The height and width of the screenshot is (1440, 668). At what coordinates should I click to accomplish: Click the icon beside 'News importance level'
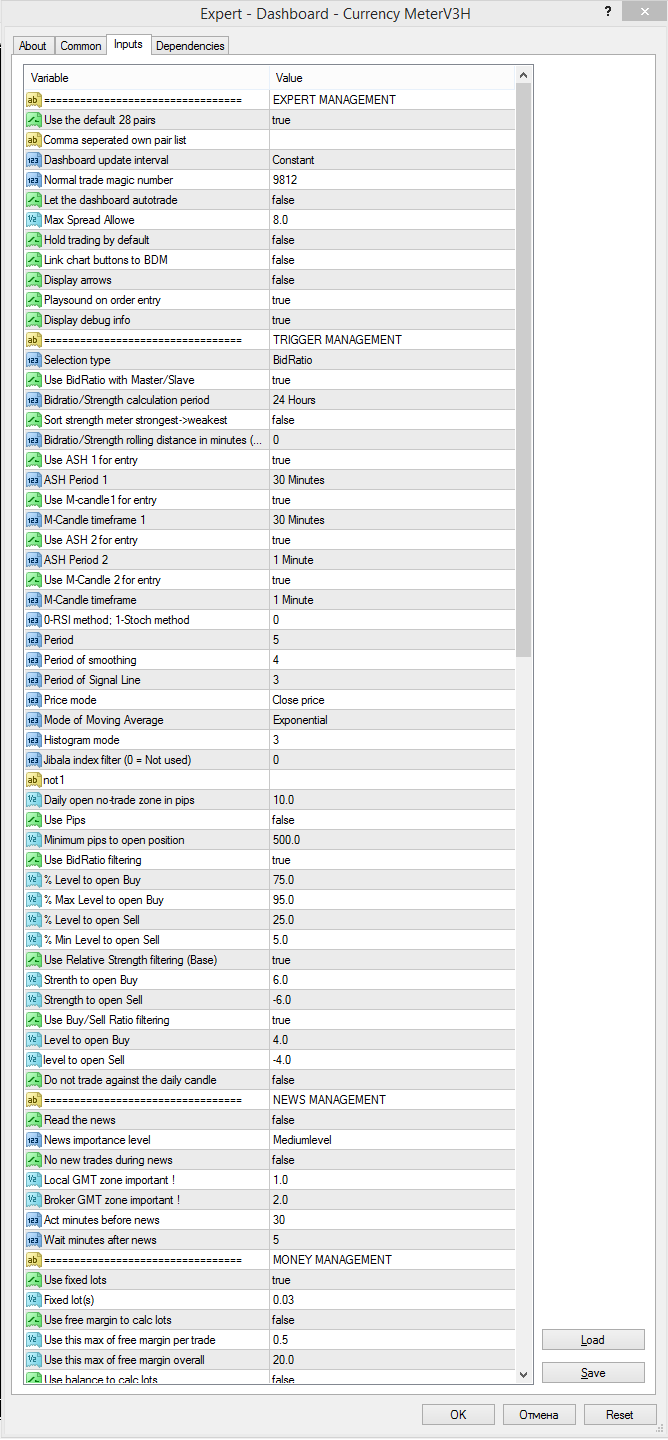pyautogui.click(x=33, y=1140)
